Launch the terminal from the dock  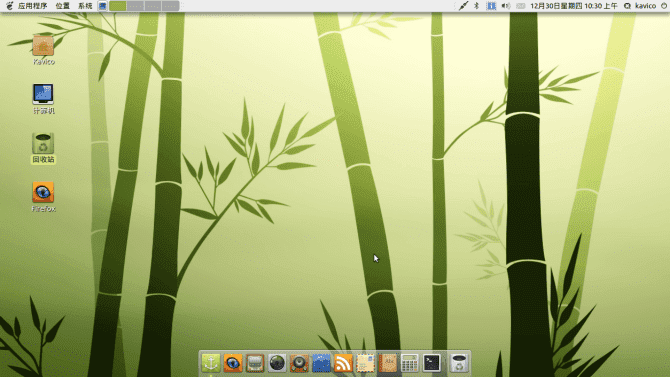pyautogui.click(x=432, y=363)
